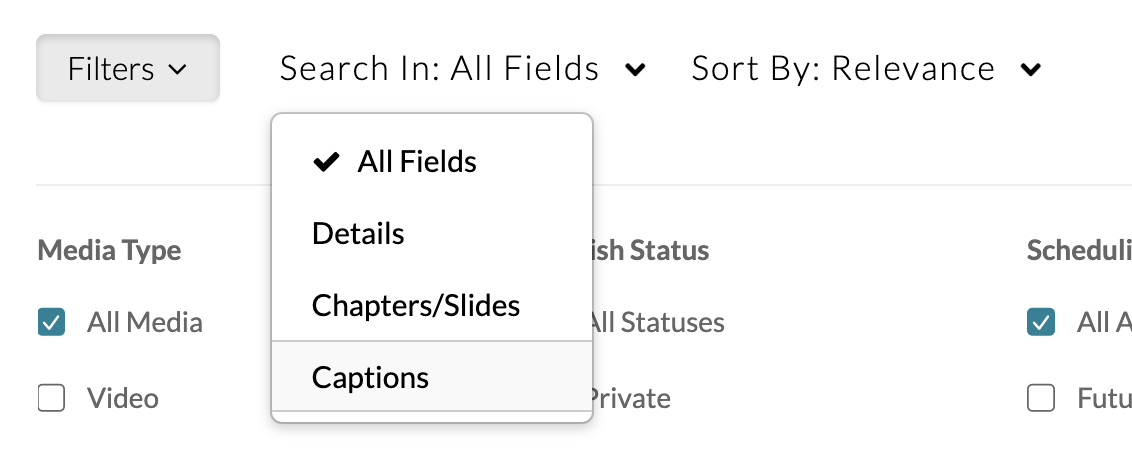The height and width of the screenshot is (456, 1132).
Task: Check the unchecked Future scheduling checkbox
Action: (x=1041, y=399)
